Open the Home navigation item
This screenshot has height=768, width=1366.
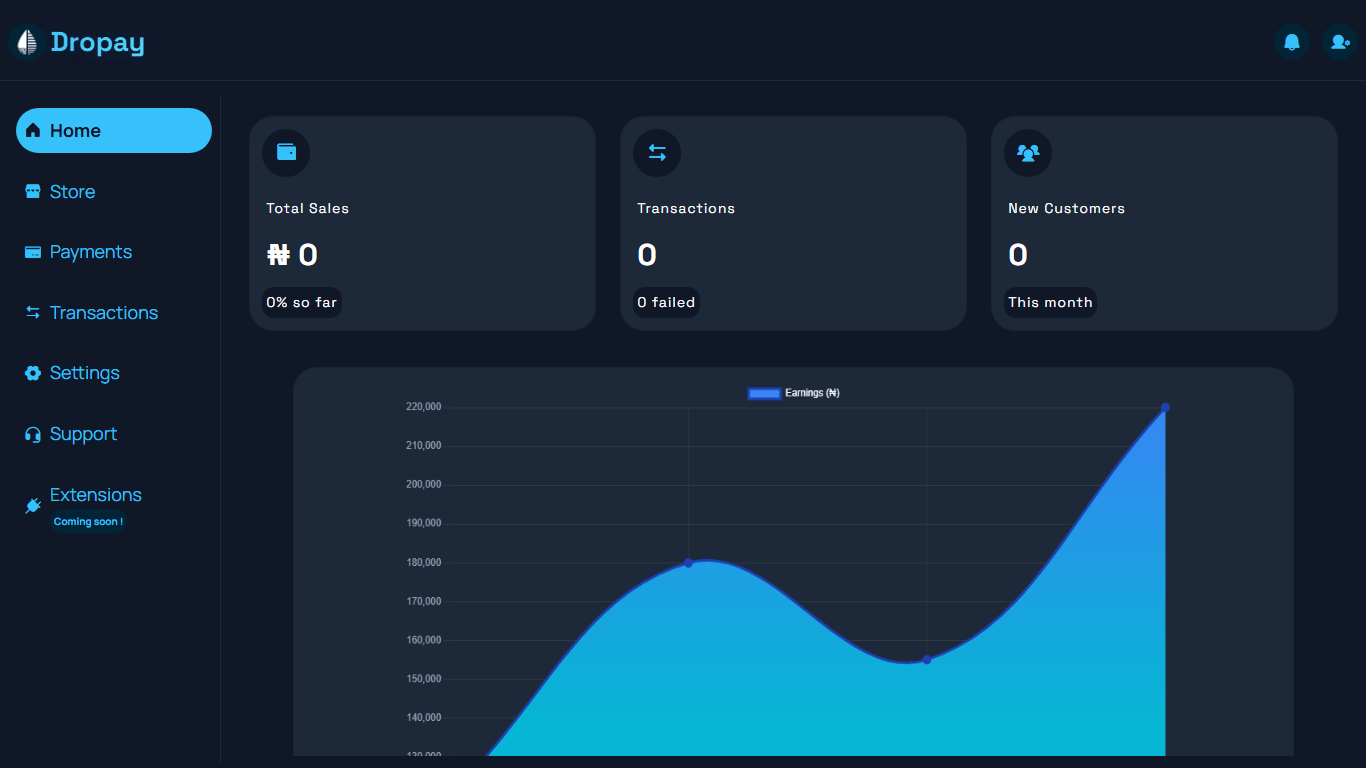coord(113,130)
